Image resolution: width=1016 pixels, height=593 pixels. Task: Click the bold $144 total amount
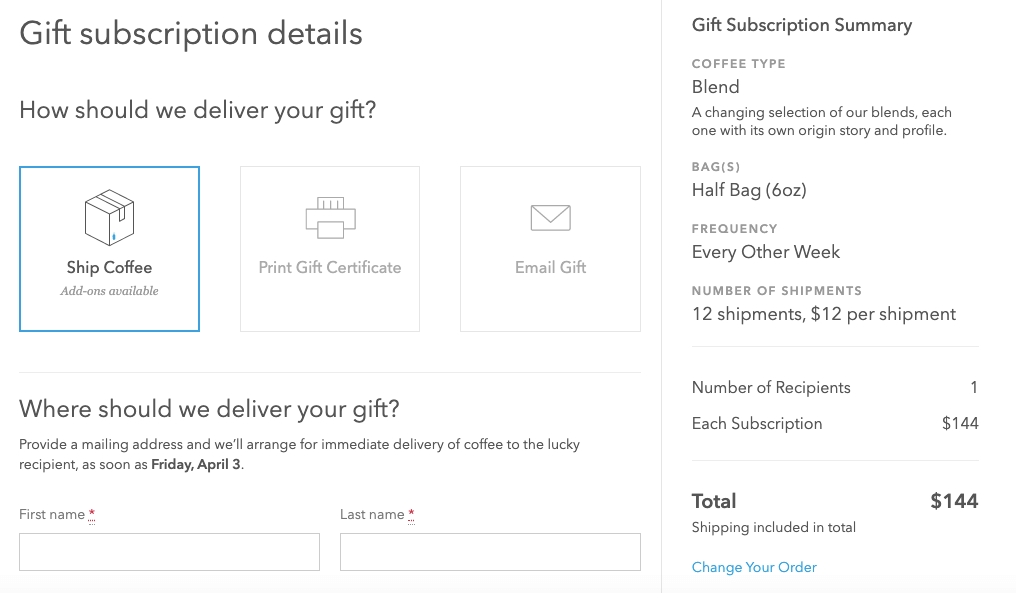pyautogui.click(x=954, y=501)
